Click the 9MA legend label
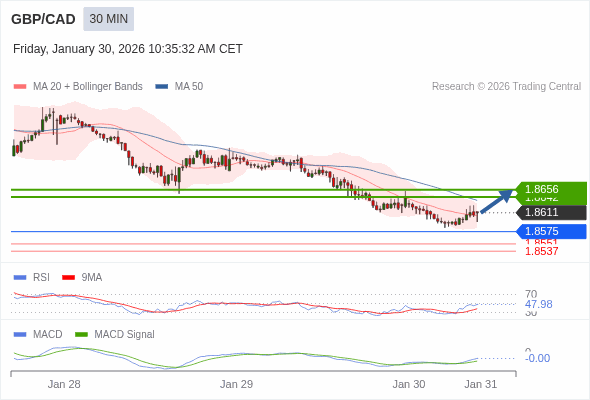The width and height of the screenshot is (590, 400). click(x=92, y=278)
